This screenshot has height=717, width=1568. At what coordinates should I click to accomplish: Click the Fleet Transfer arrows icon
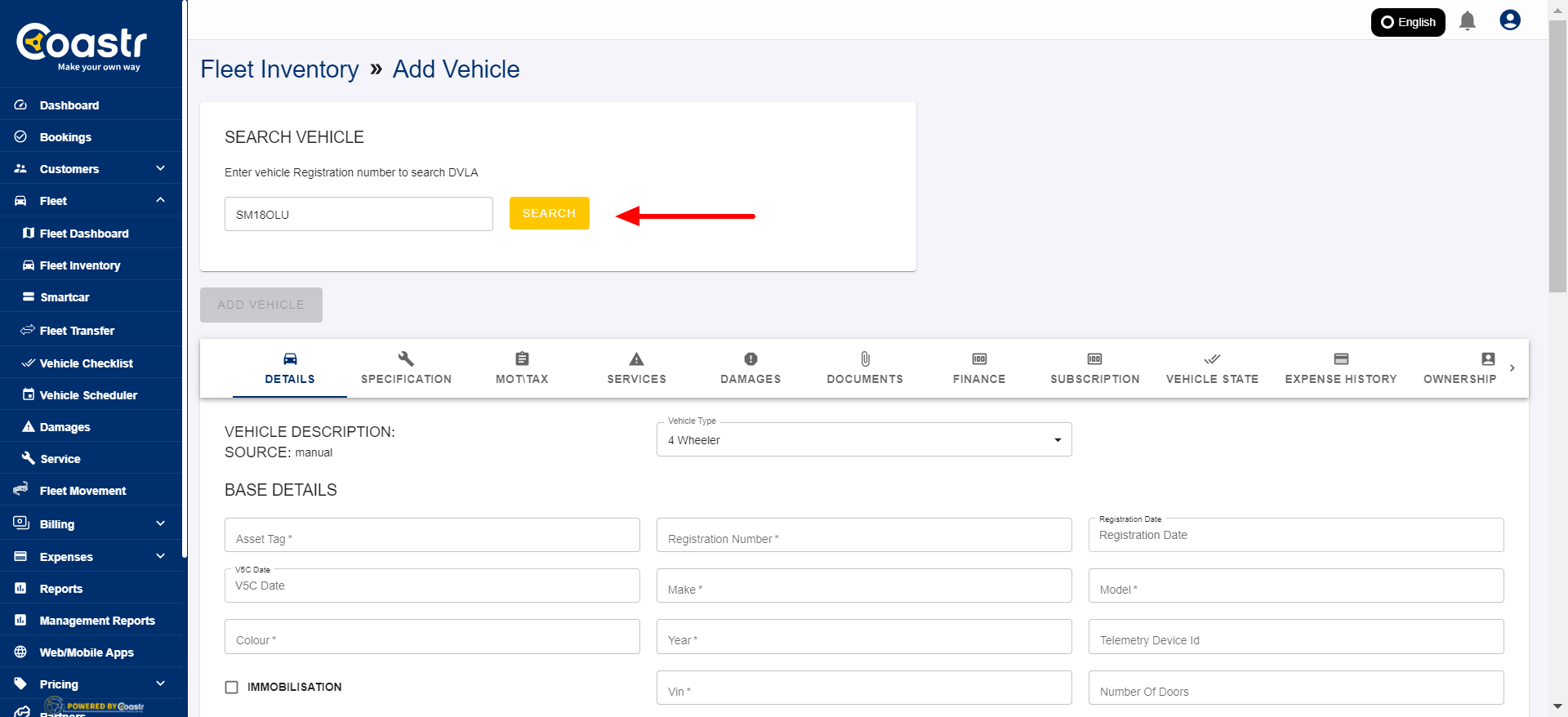(28, 330)
